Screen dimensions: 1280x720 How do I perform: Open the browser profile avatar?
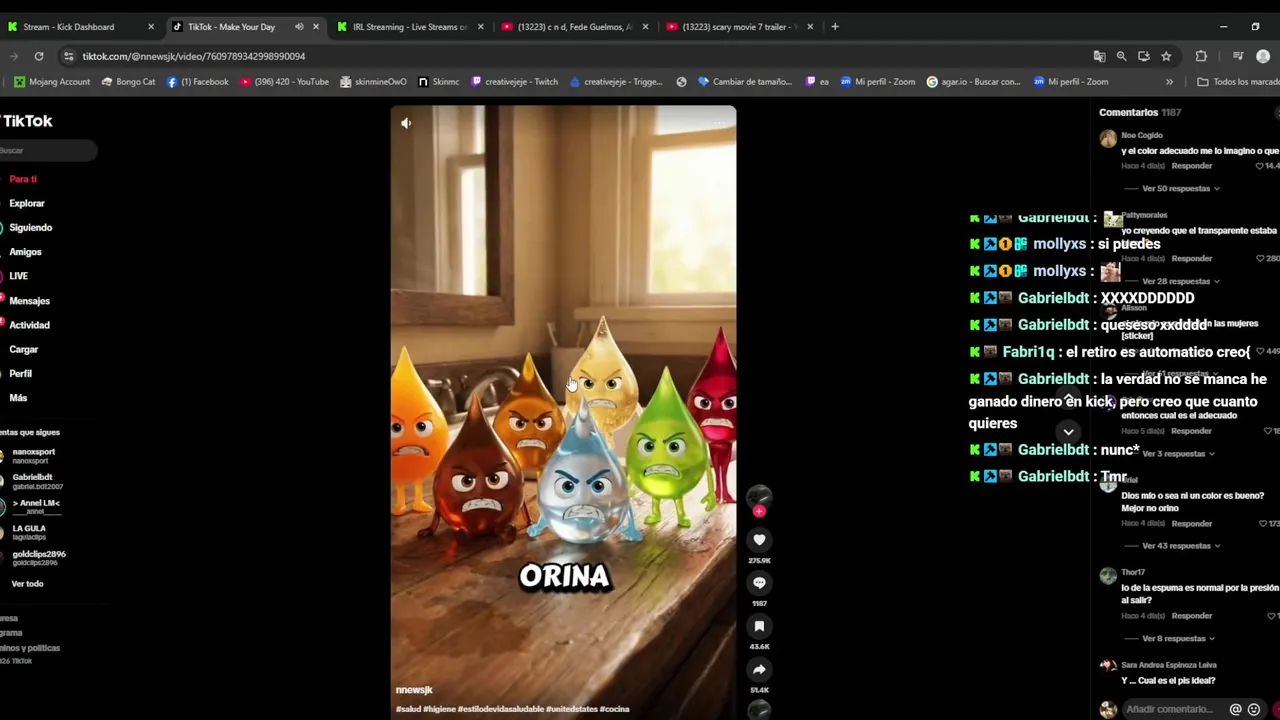click(1262, 56)
